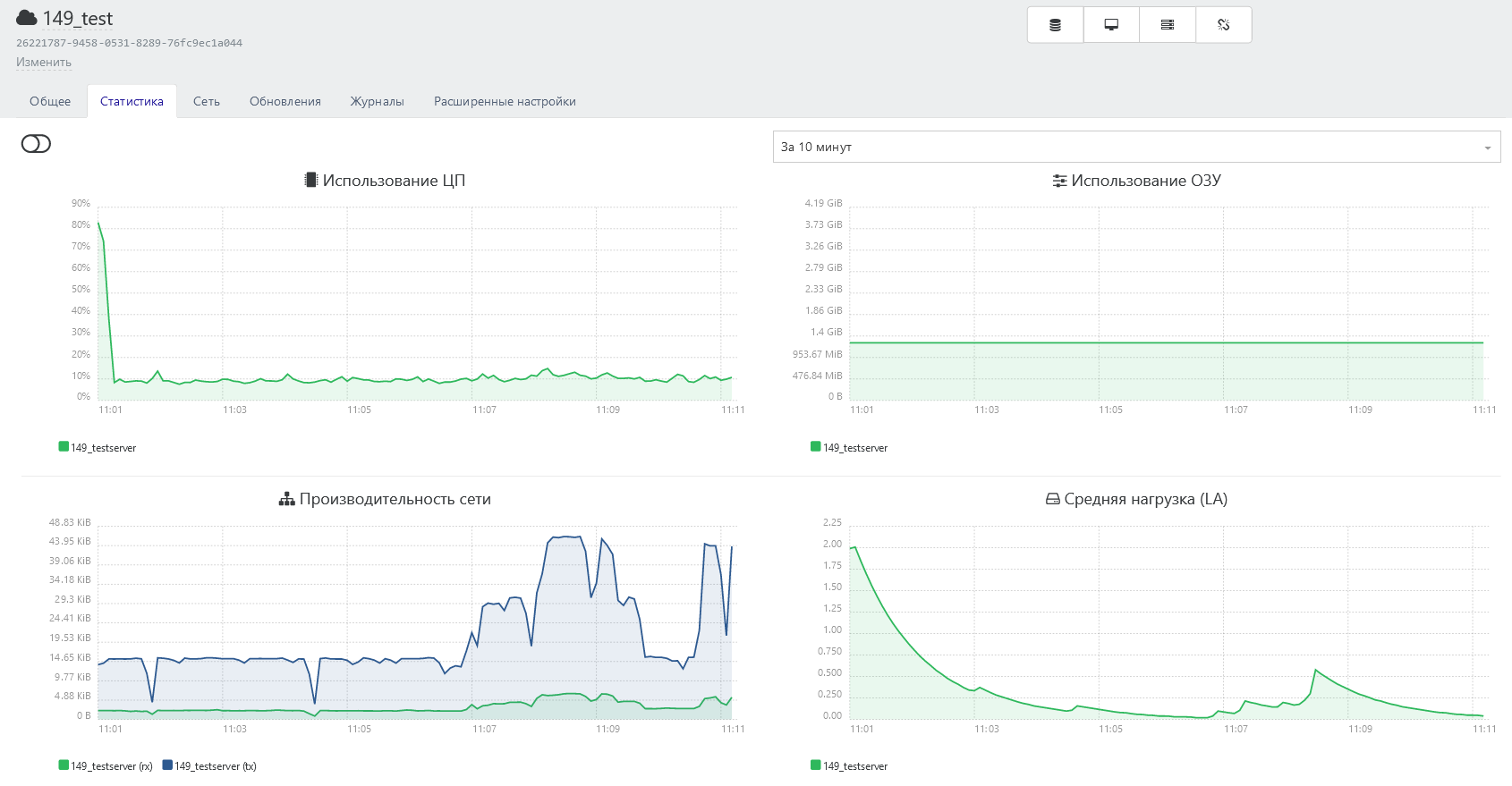Image resolution: width=1512 pixels, height=786 pixels.
Task: Toggle the 149_testserver legend swatch under the RAM chart
Action: point(816,446)
